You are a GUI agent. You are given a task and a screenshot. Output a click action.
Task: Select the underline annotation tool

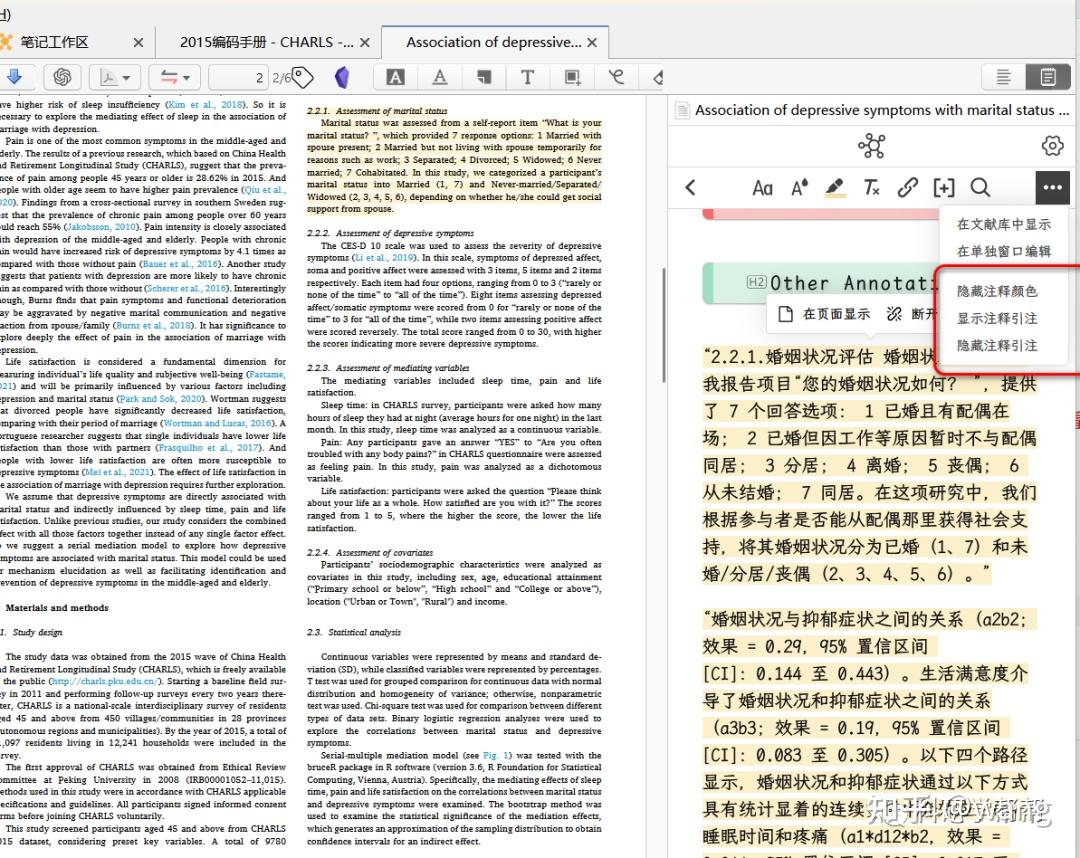440,77
